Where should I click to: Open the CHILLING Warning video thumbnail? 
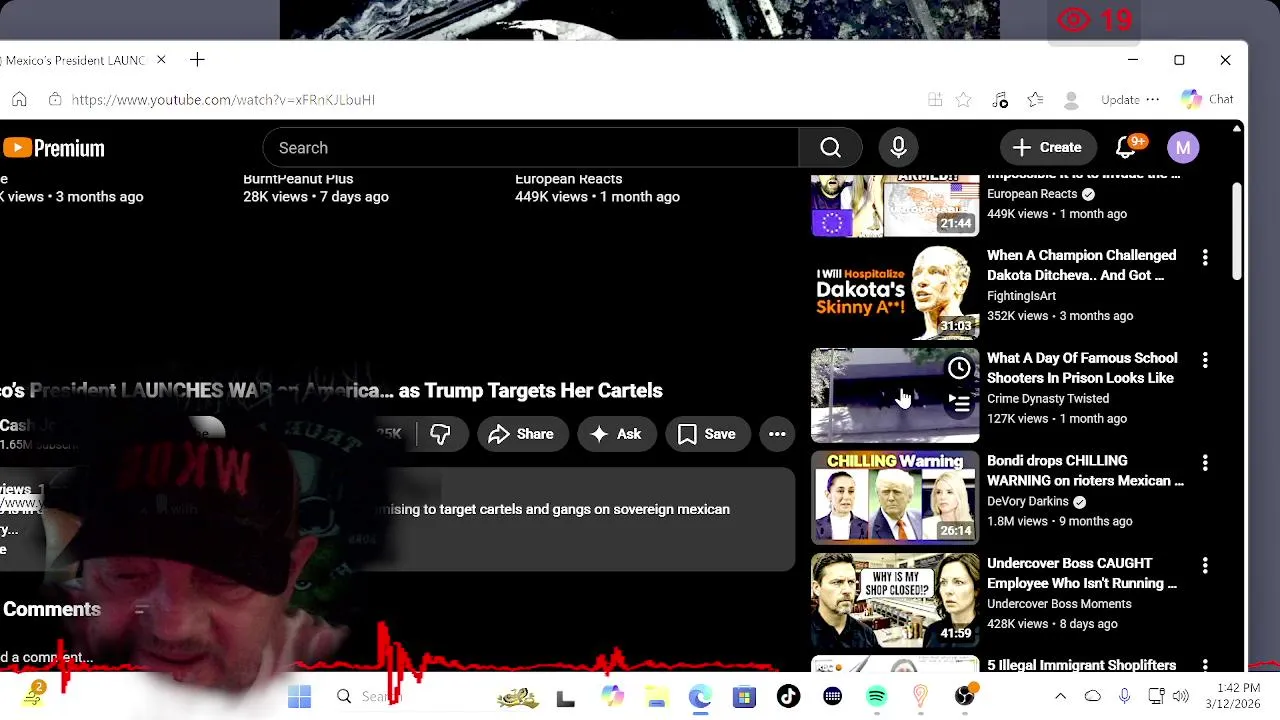click(895, 497)
